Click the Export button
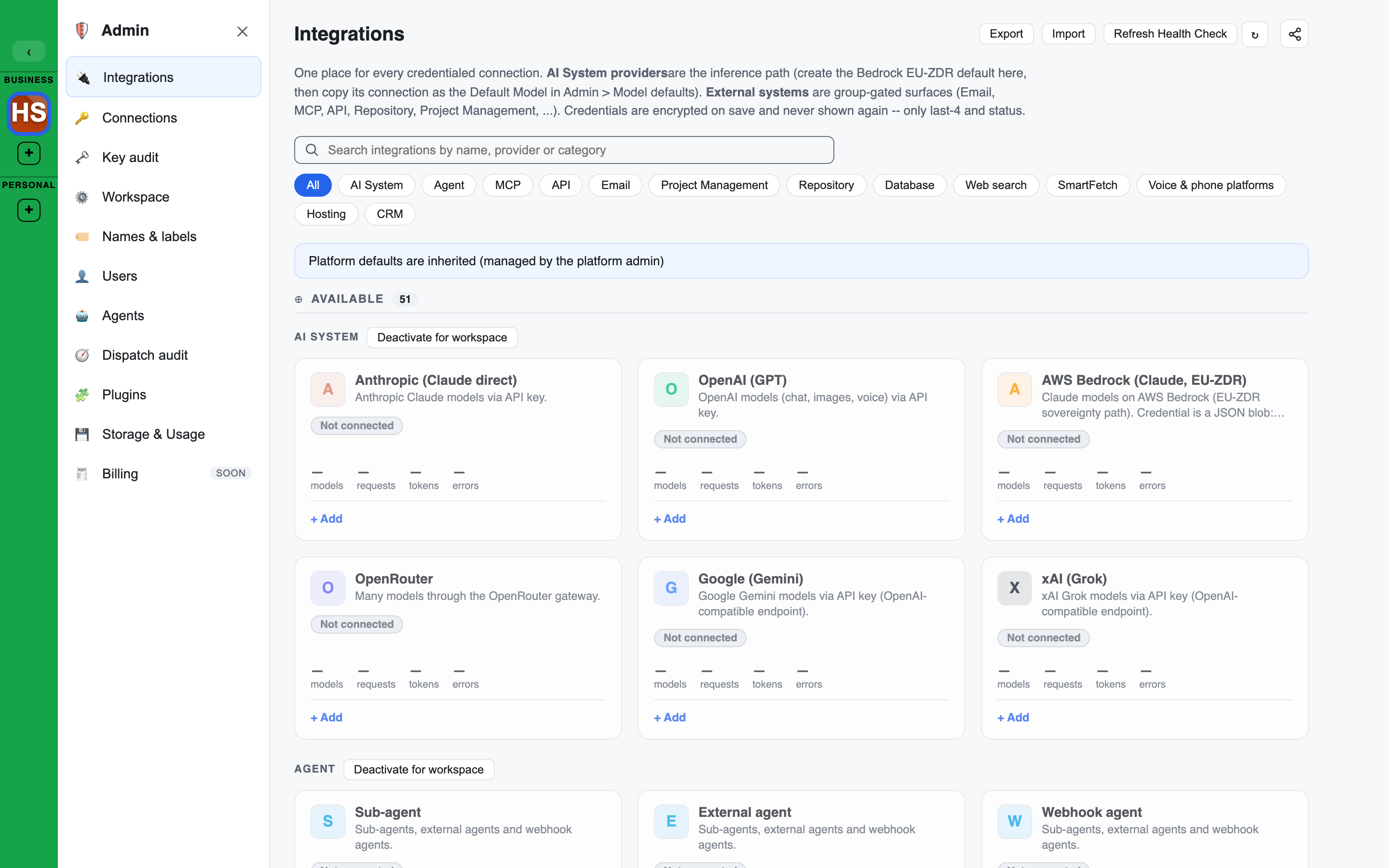 click(1006, 34)
